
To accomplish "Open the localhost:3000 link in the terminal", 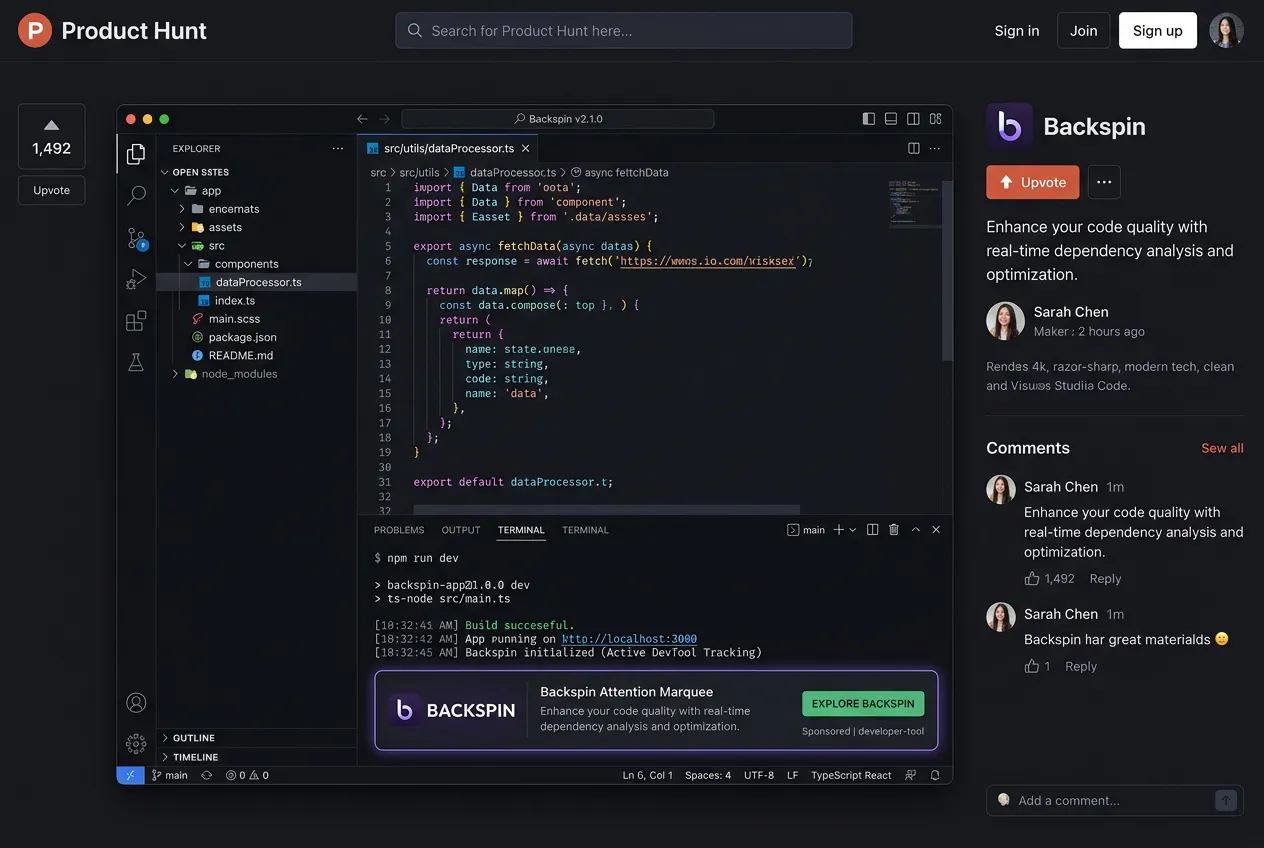I will point(629,638).
